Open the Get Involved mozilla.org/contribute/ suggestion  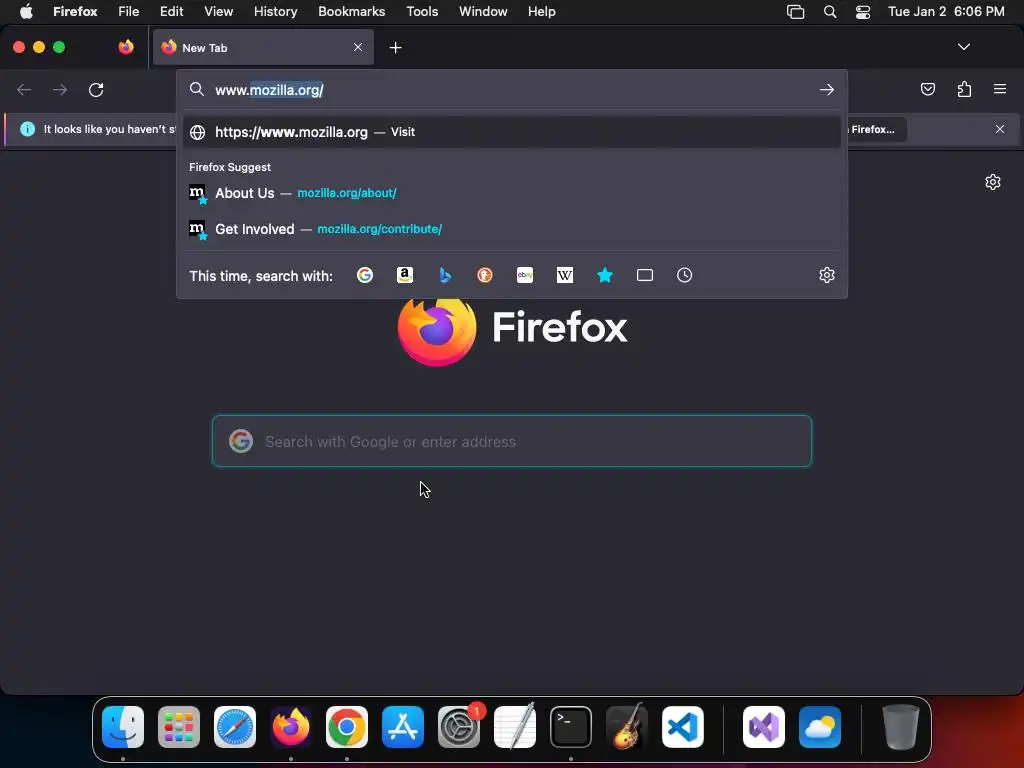pos(512,229)
